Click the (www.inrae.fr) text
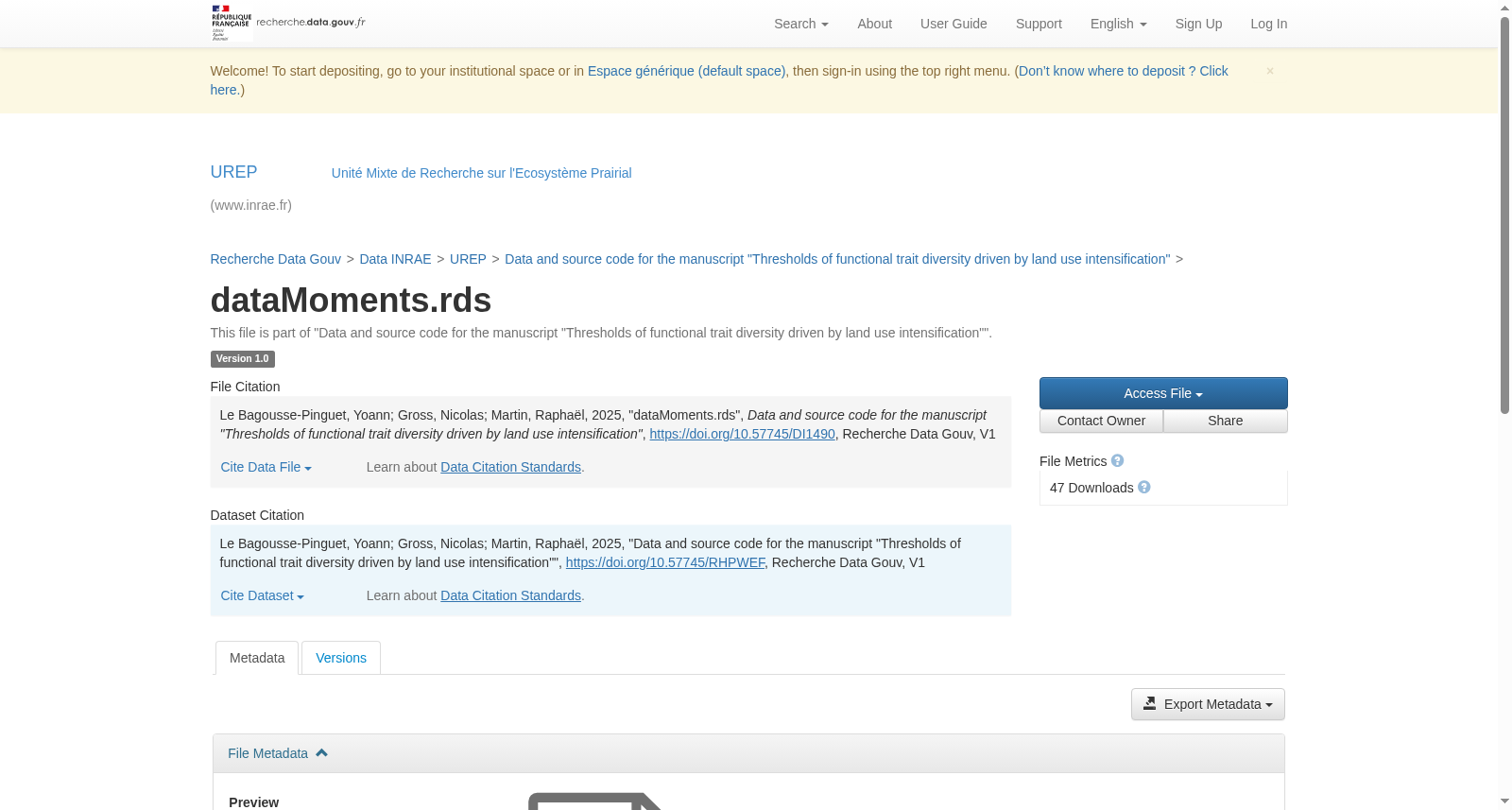 click(250, 205)
